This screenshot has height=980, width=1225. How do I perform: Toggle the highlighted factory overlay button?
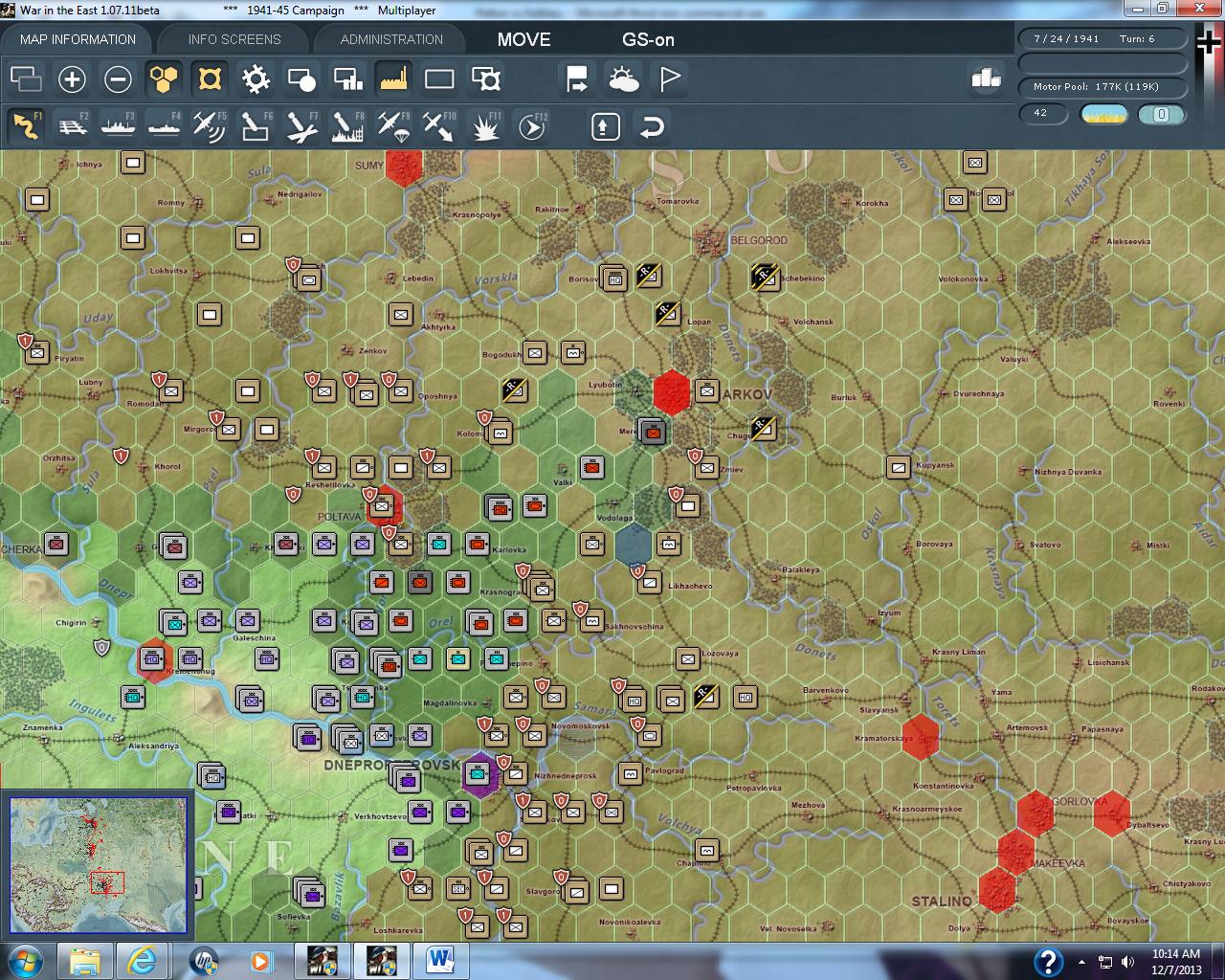tap(393, 78)
